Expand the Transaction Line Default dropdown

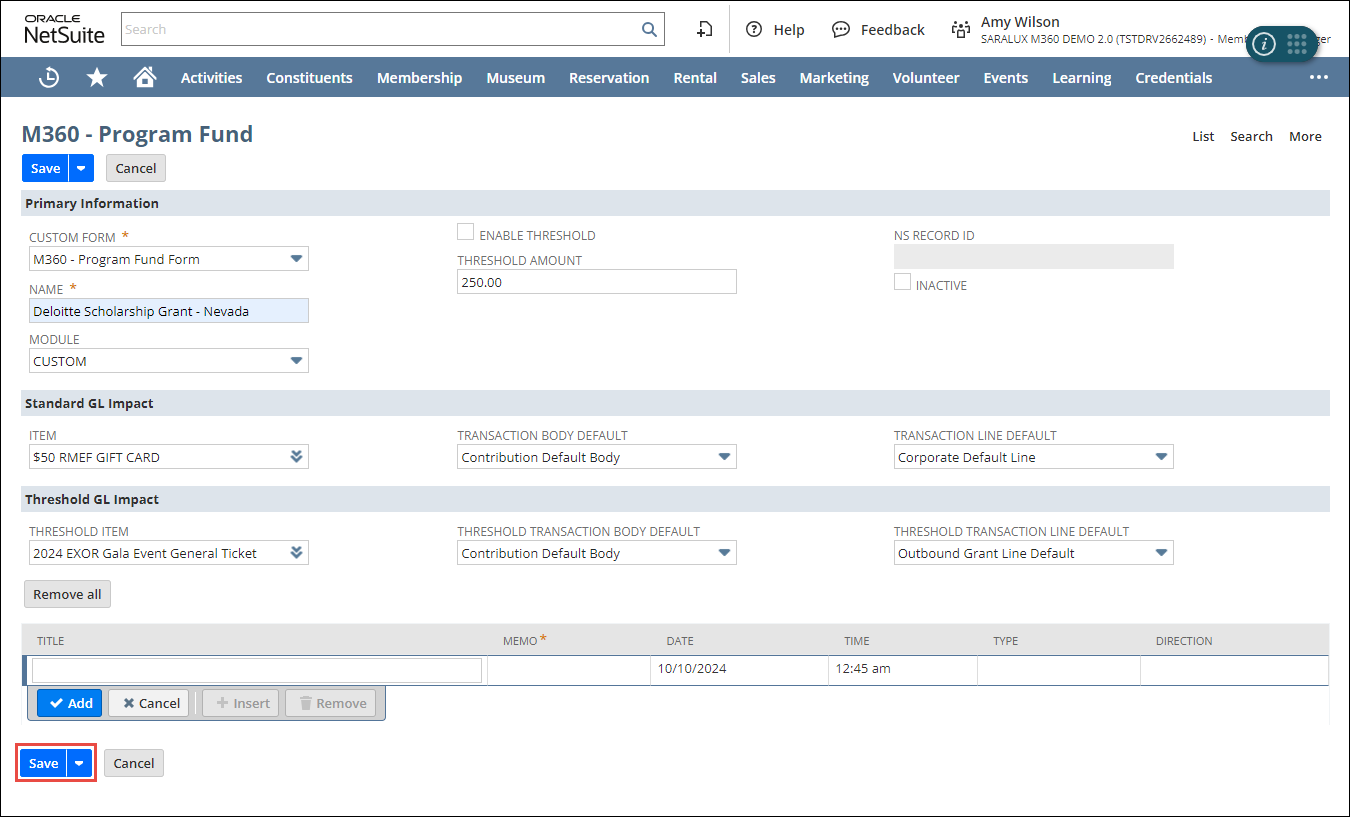[1161, 457]
